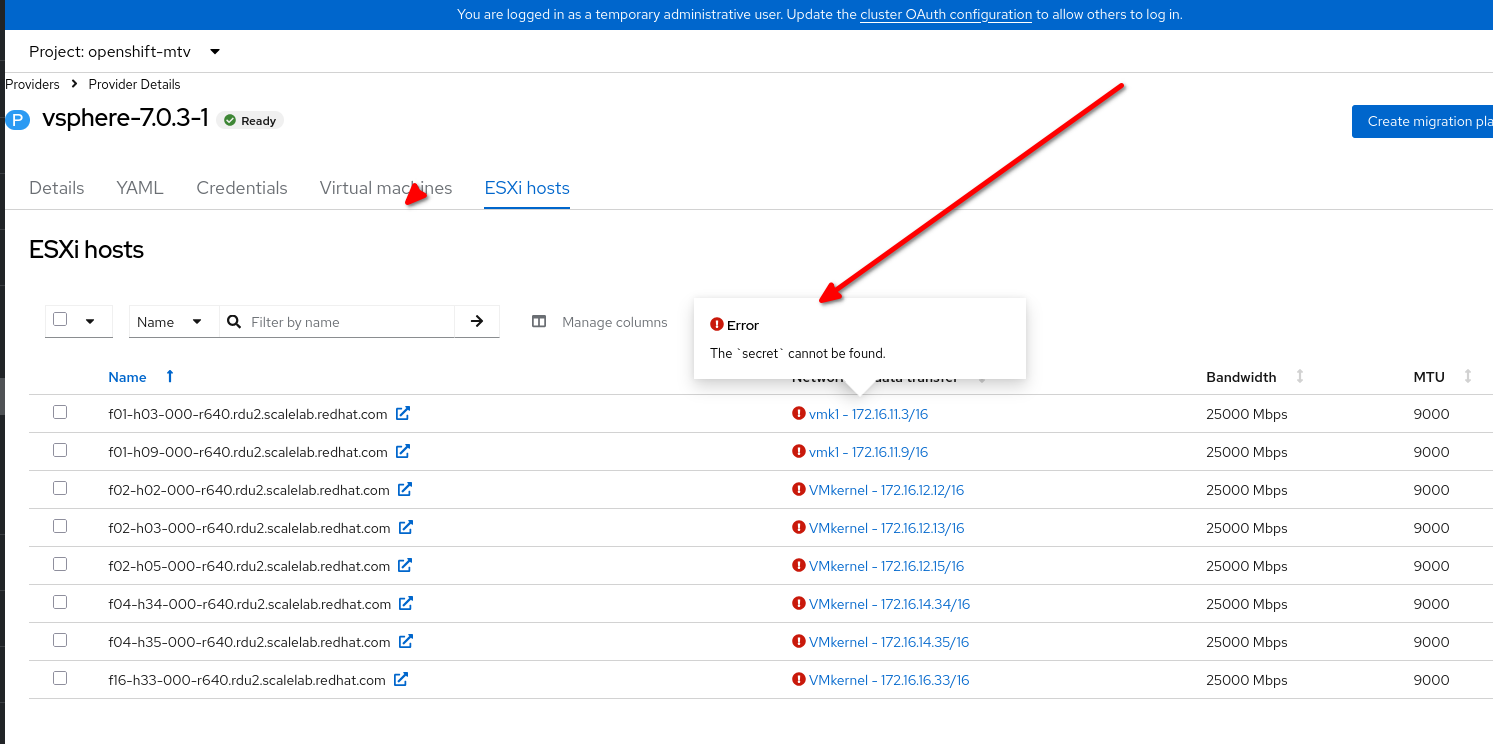Select checkbox for f04-h35-000-r640 host
The height and width of the screenshot is (744, 1493).
(60, 640)
